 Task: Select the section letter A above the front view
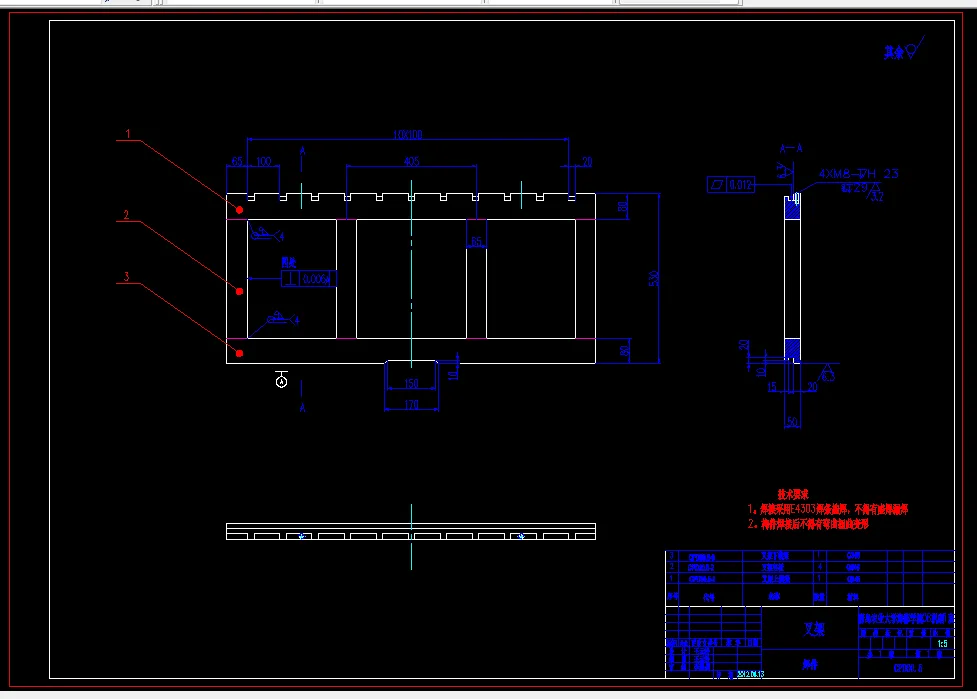(303, 151)
